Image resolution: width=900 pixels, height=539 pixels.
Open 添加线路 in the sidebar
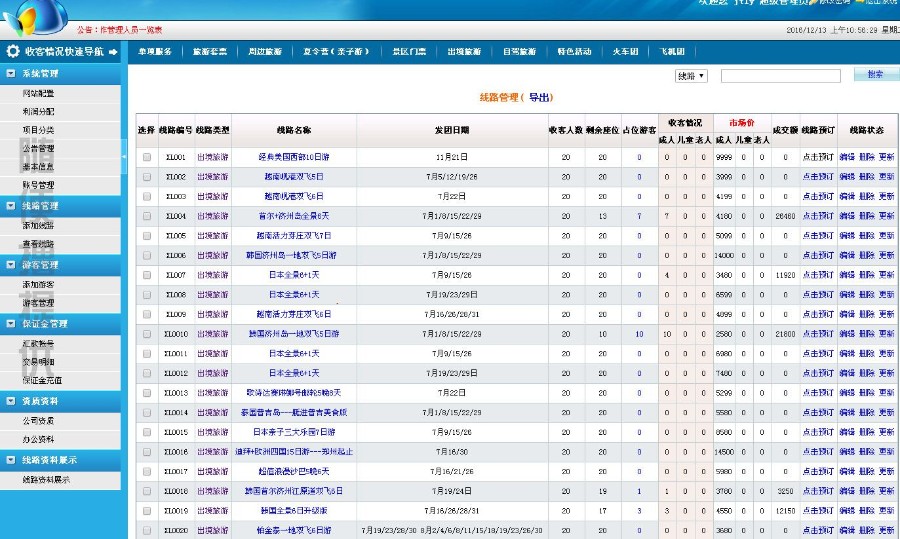(x=38, y=226)
